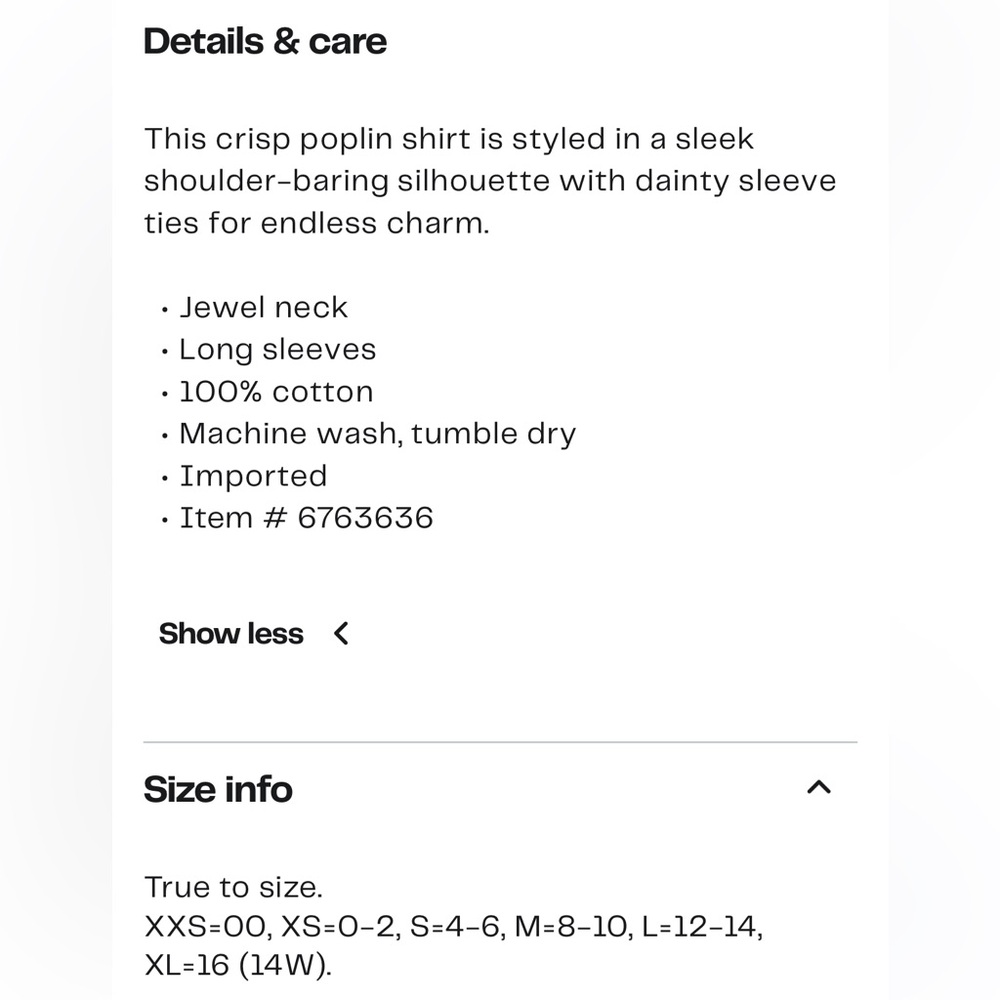Click the Item # 6763636 line

tap(306, 518)
